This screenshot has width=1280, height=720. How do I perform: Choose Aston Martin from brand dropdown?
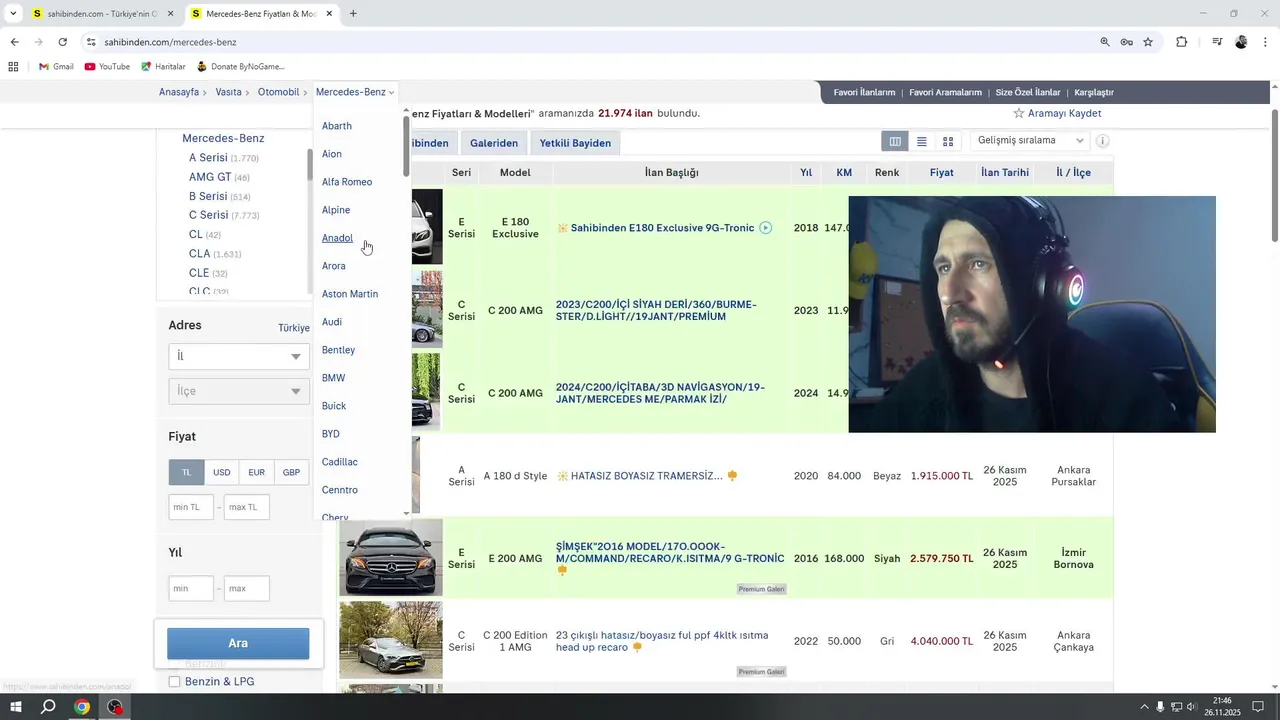tap(350, 294)
